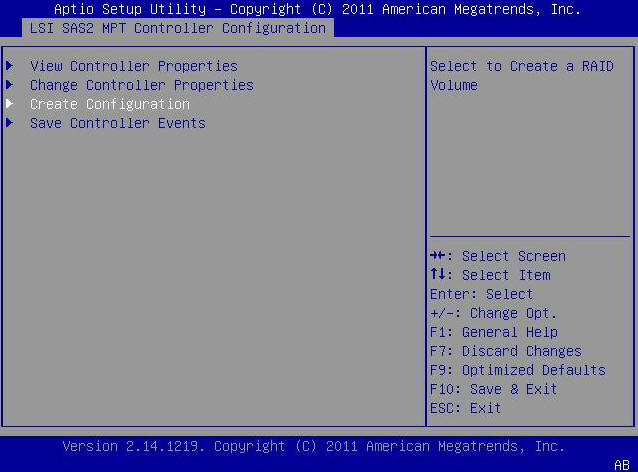Image resolution: width=638 pixels, height=472 pixels.
Task: Click the 'F7: Discard Changes' hint
Action: pos(506,351)
